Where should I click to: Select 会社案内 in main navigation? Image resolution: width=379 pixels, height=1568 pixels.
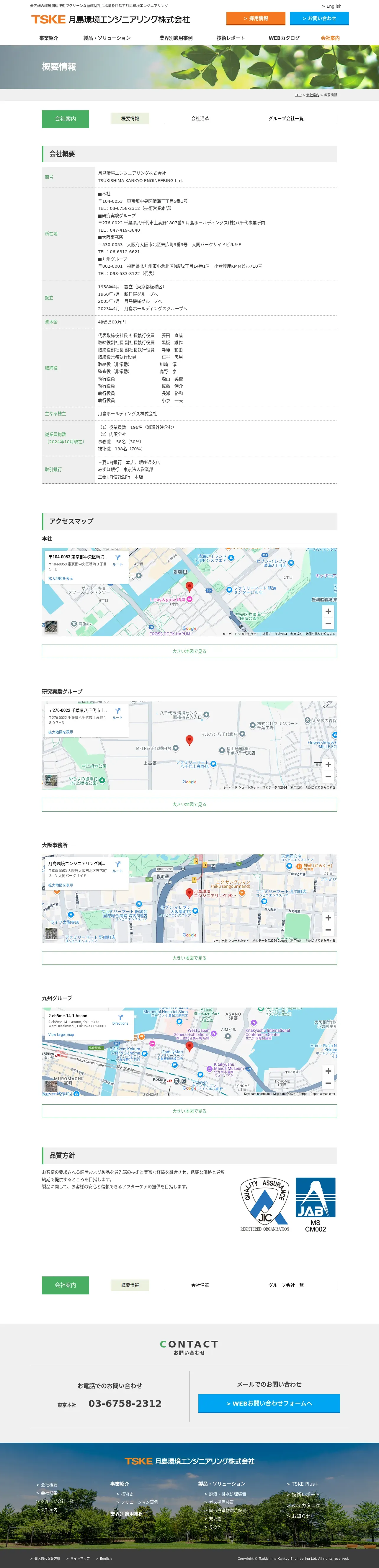pos(330,38)
